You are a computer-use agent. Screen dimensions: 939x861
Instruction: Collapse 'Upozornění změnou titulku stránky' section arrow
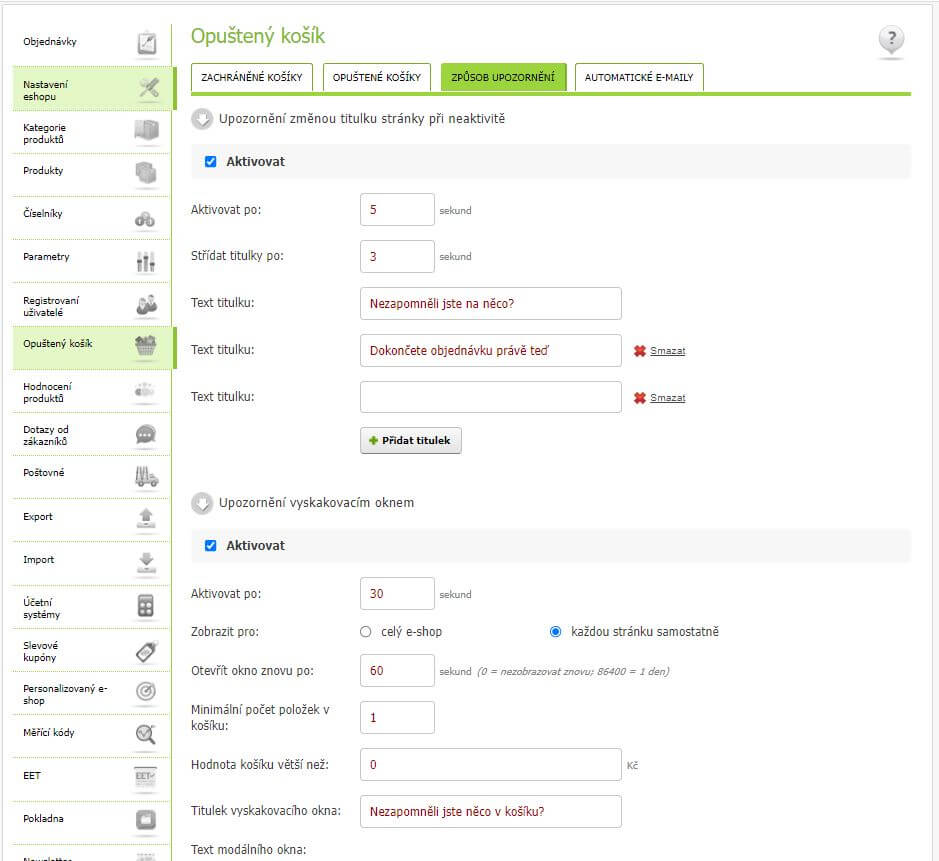pos(202,119)
